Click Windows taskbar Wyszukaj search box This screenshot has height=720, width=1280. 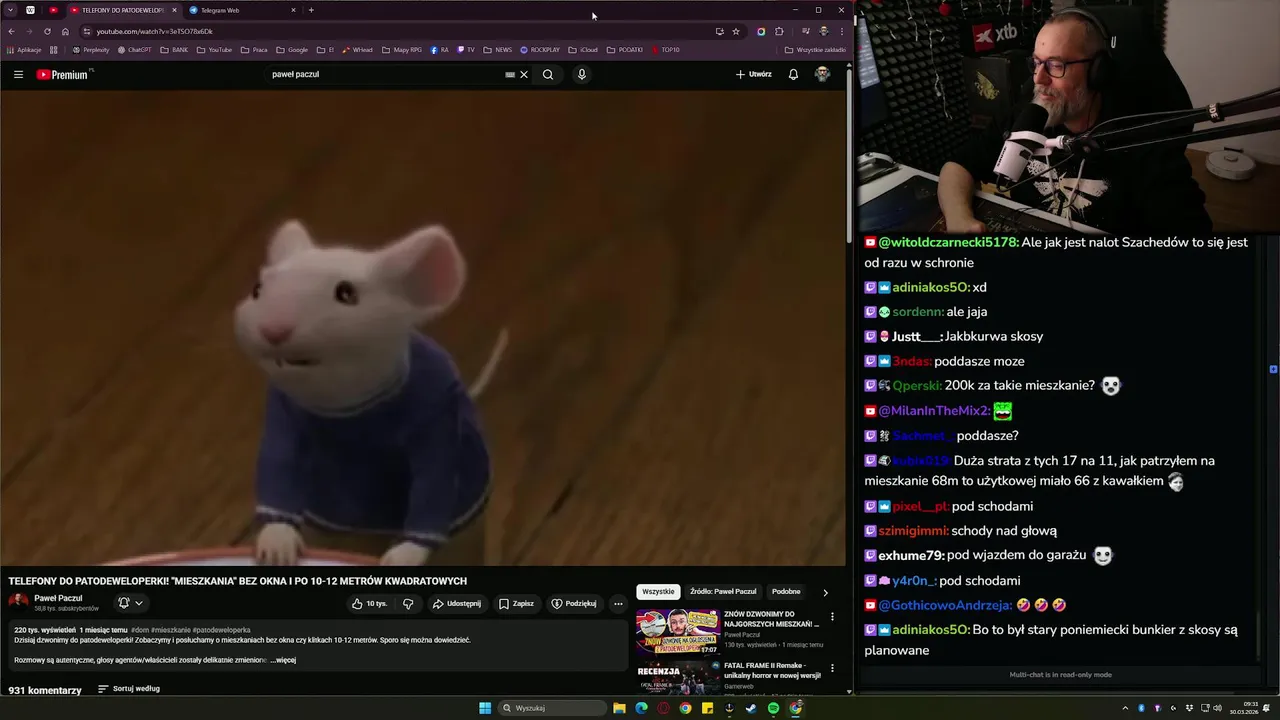(552, 708)
